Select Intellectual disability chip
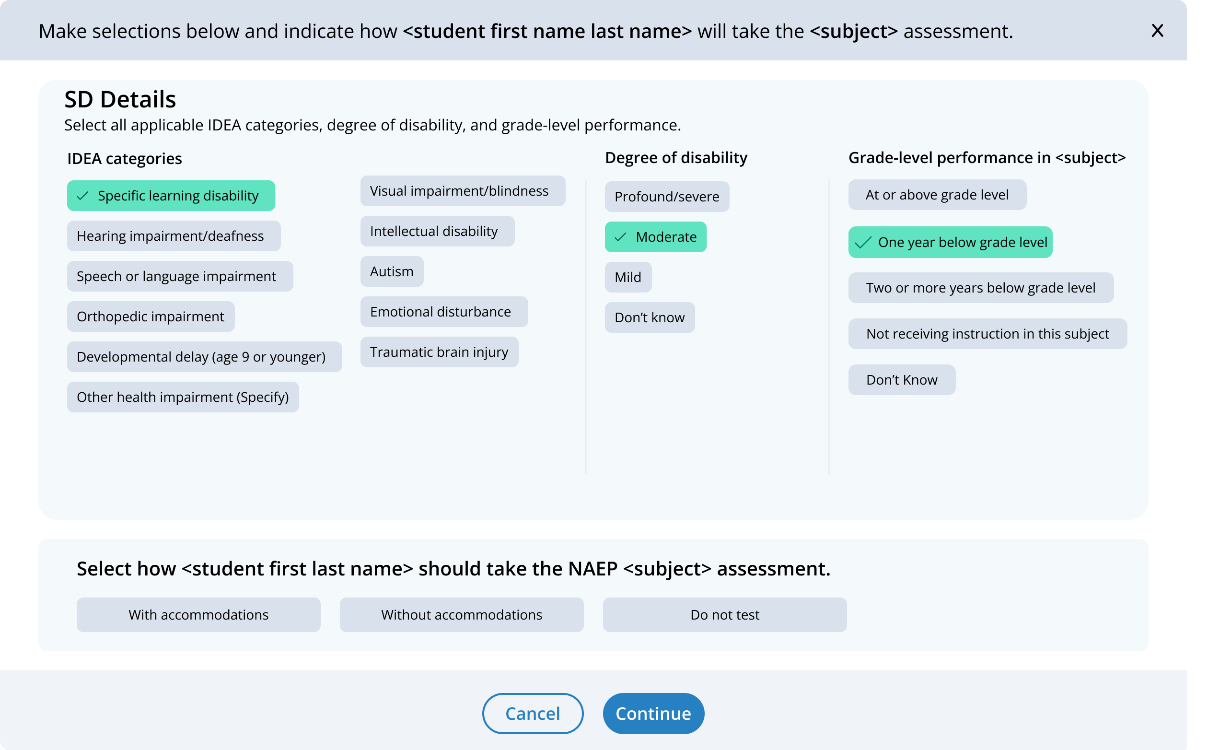This screenshot has width=1208, height=750. coord(437,231)
